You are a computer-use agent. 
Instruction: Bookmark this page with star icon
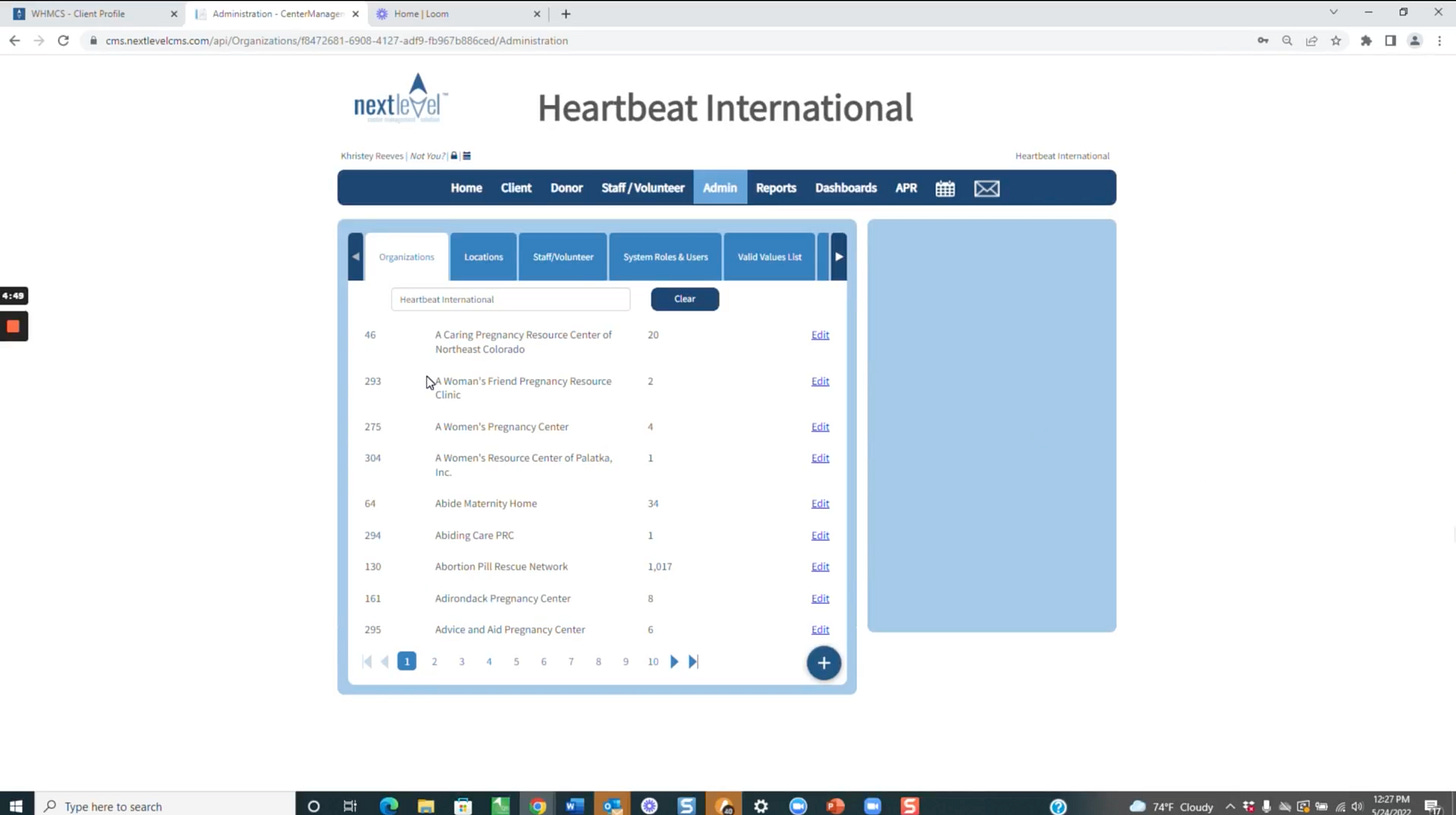pos(1336,41)
